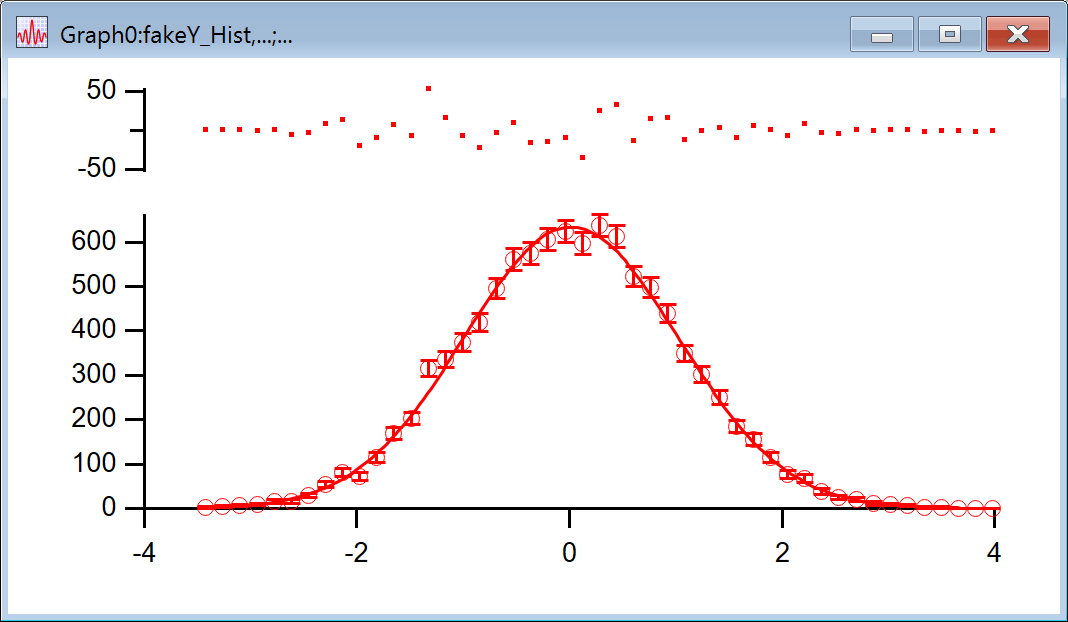1068x622 pixels.
Task: Click the rightmost circle marker on the histogram
Action: (x=993, y=508)
